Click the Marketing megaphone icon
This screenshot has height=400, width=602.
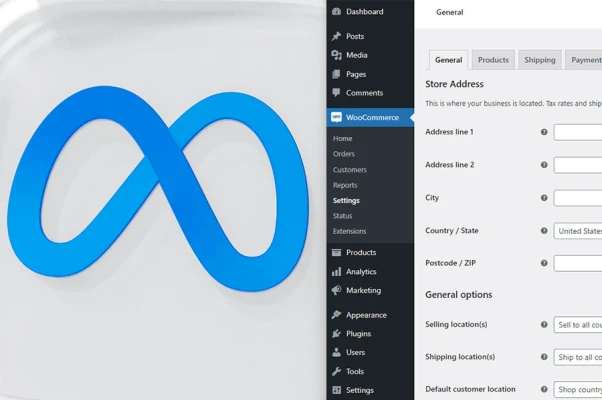click(x=336, y=290)
